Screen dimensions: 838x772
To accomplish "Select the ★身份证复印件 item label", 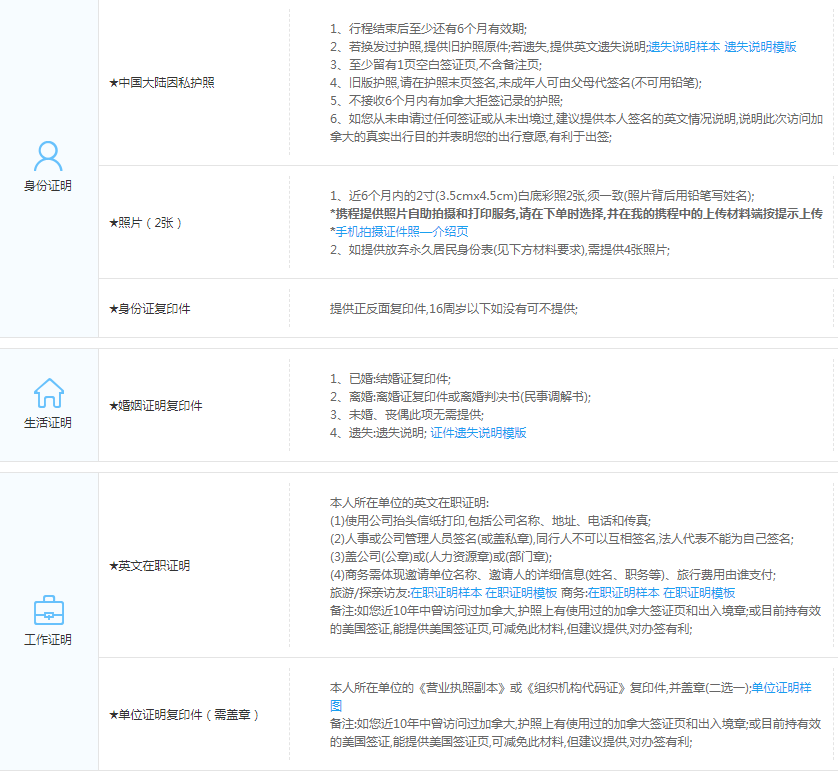I will coord(149,308).
